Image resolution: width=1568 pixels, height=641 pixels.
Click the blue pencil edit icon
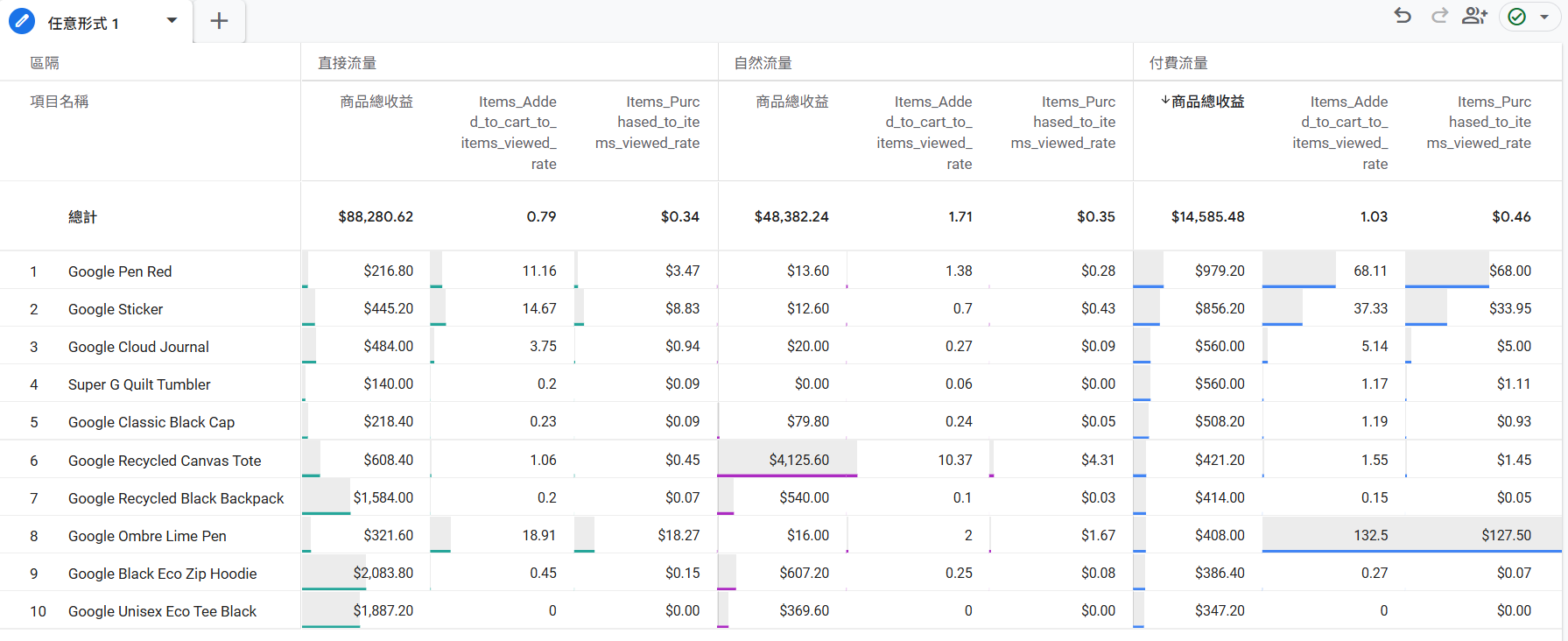[22, 21]
